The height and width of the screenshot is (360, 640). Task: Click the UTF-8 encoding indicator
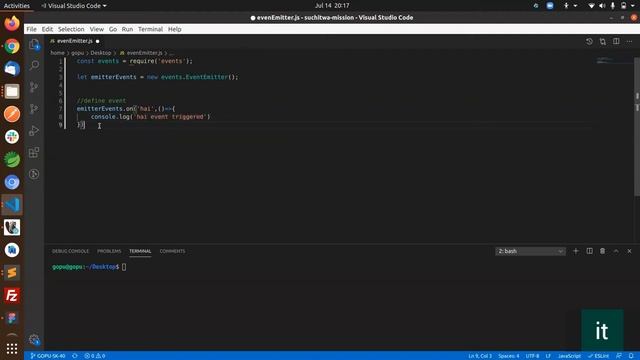click(x=532, y=356)
